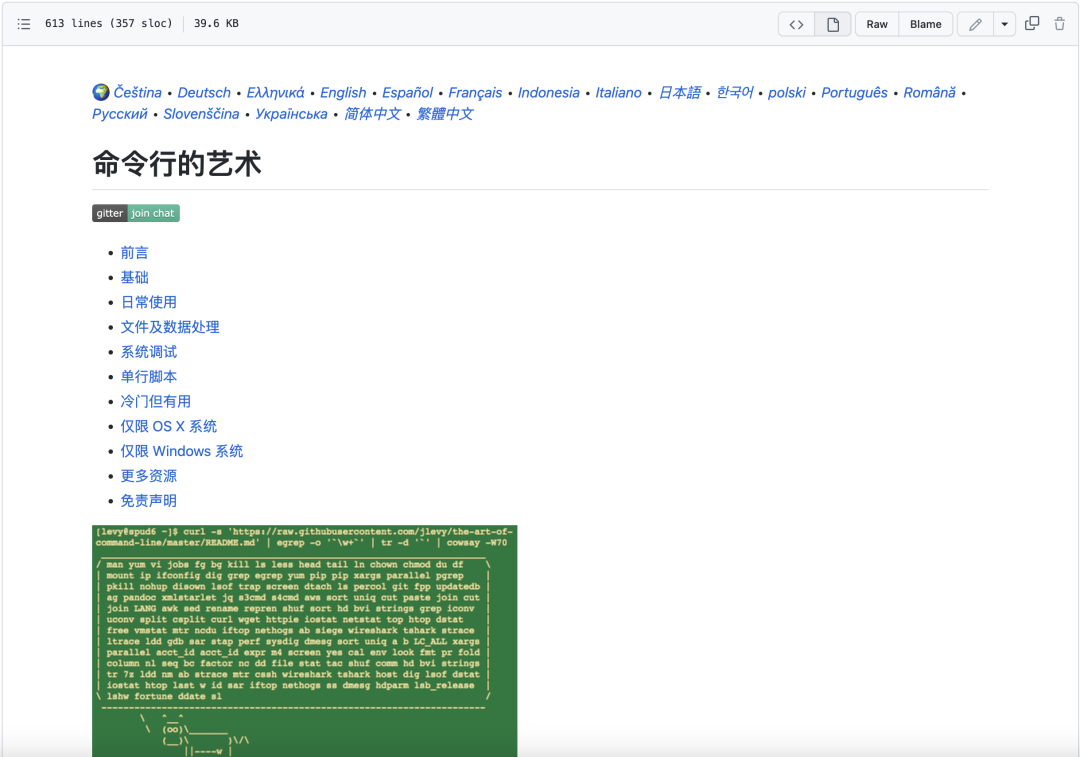The image size is (1080, 757).
Task: Open the Indonesia translation
Action: pyautogui.click(x=549, y=92)
